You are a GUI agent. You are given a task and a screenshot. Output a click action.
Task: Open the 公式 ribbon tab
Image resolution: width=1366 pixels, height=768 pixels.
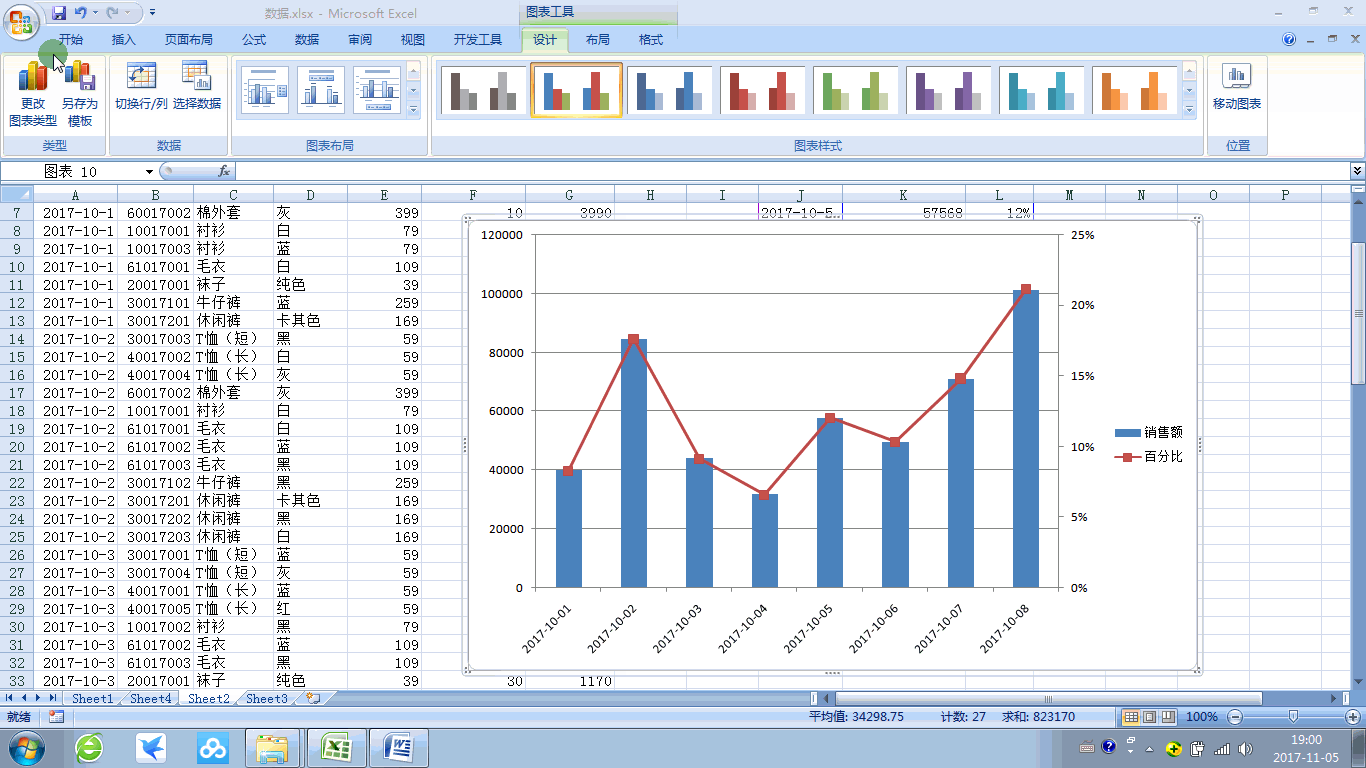coord(254,40)
